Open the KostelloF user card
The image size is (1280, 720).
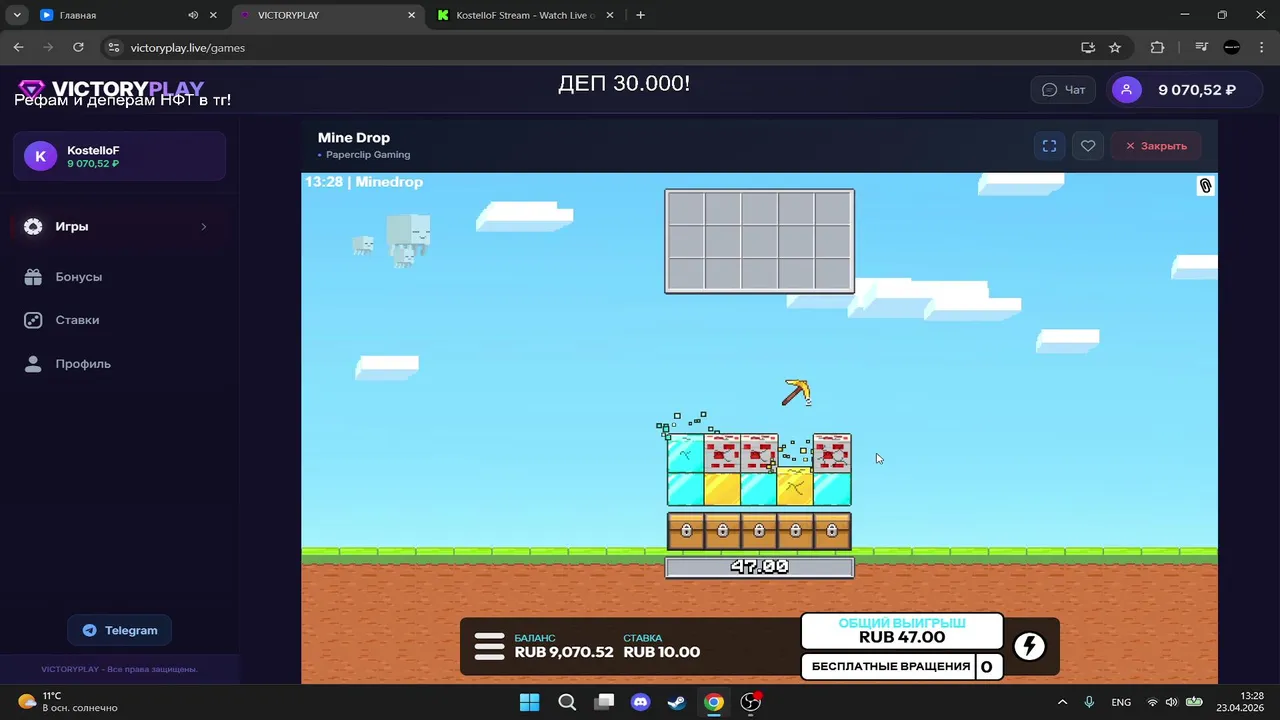pyautogui.click(x=119, y=156)
